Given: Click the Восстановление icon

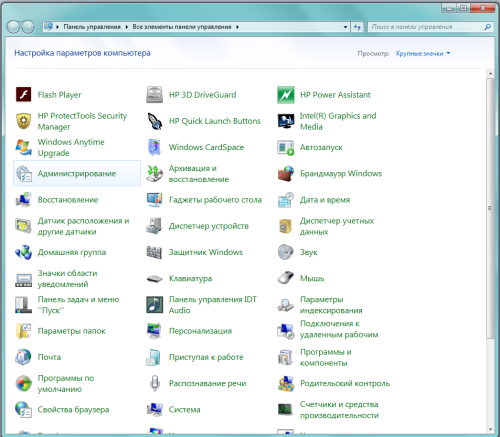Looking at the screenshot, I should (x=23, y=200).
